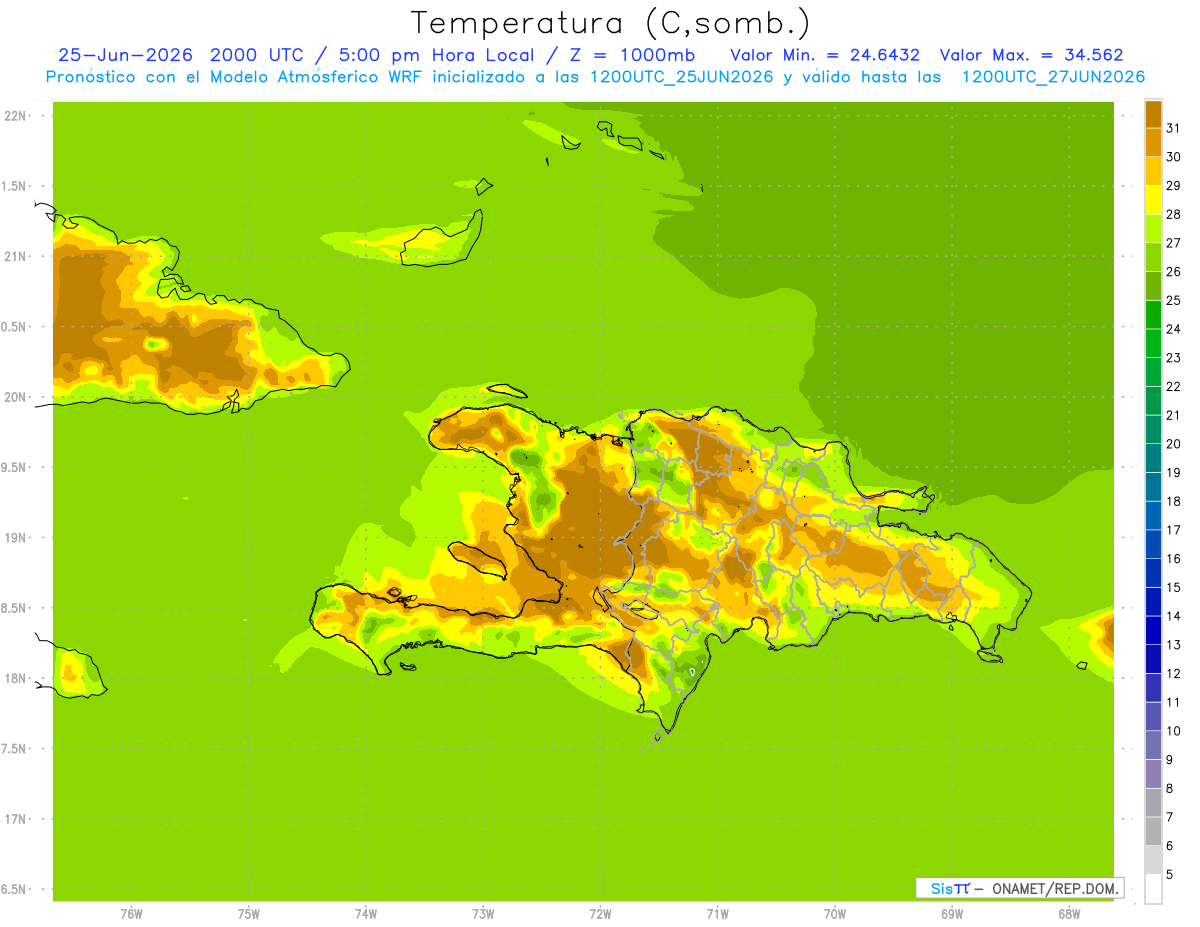Click the '20' colorbar scale label
1200x927 pixels.
click(x=1173, y=443)
